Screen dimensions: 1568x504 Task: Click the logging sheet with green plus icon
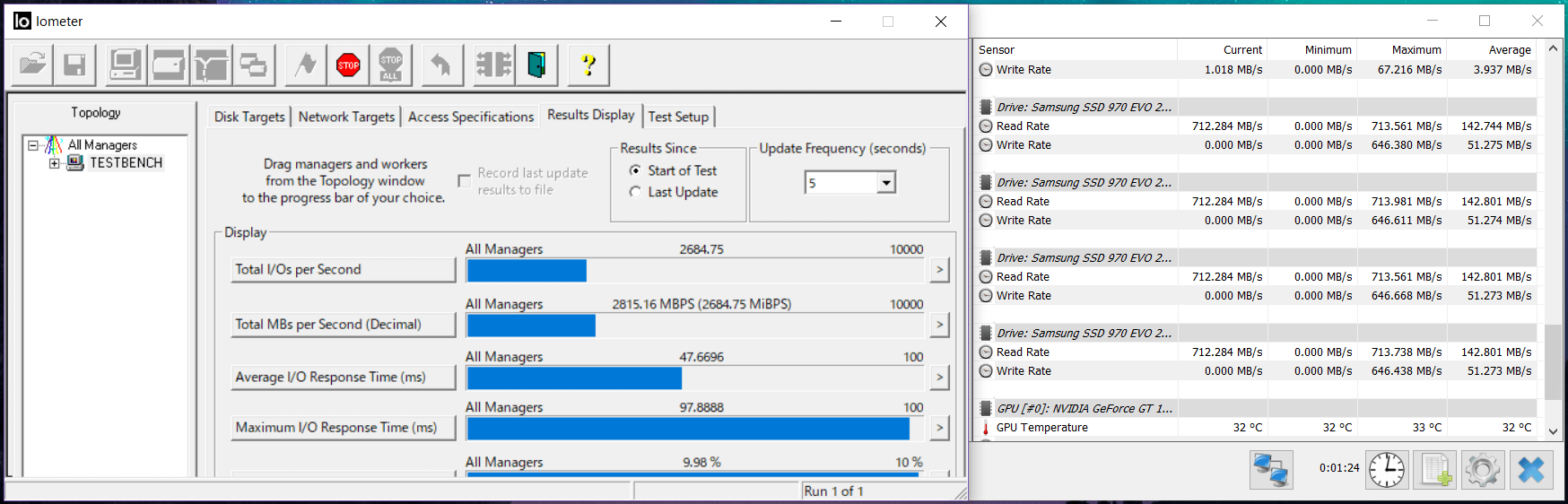(1434, 469)
